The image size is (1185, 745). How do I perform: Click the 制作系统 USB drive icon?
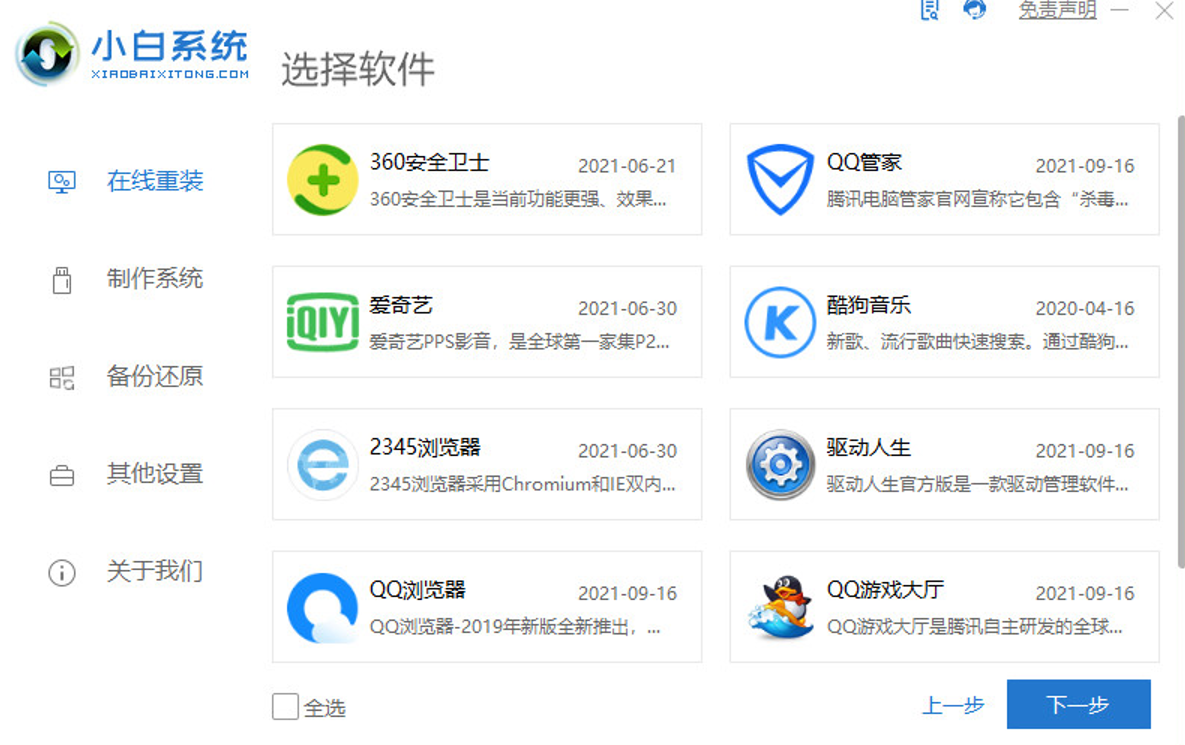tap(62, 279)
